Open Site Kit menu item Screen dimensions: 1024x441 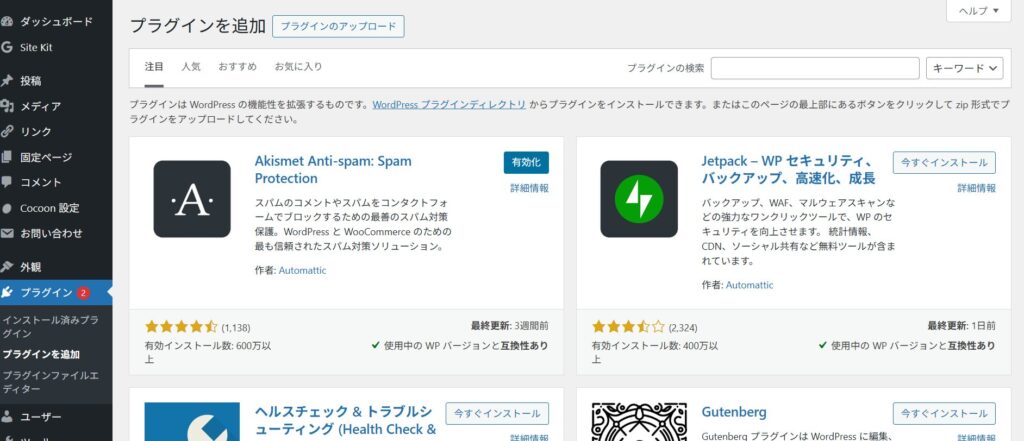click(x=56, y=47)
